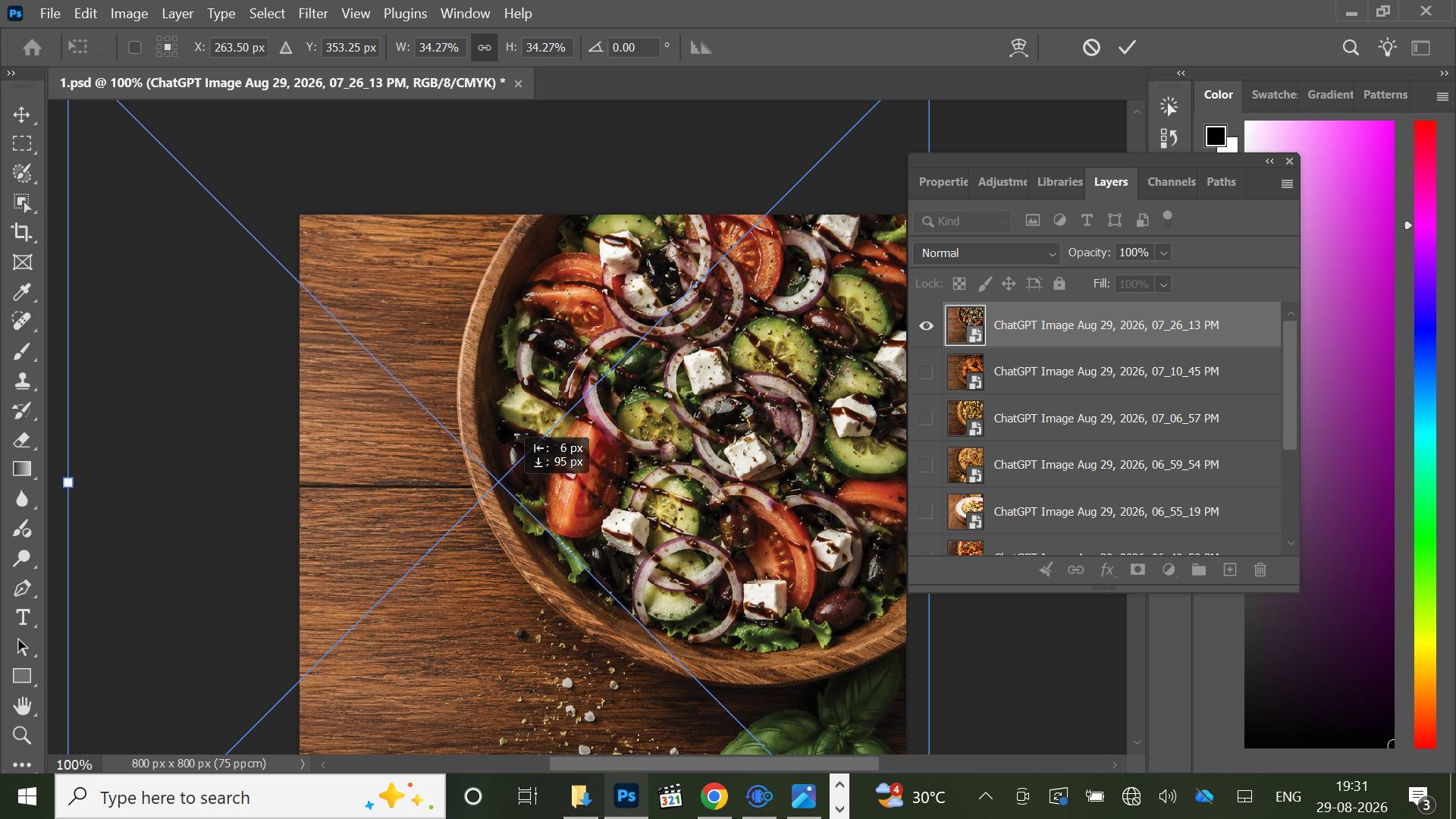Switch to the Swatches tab
Image resolution: width=1456 pixels, height=819 pixels.
coord(1274,95)
